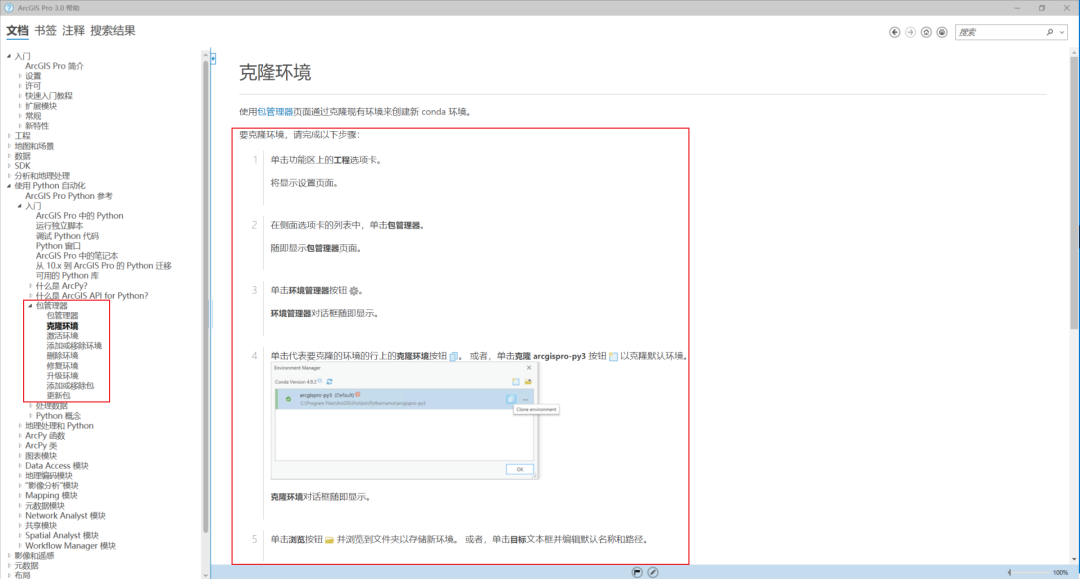Click the back navigation arrow icon
Viewport: 1080px width, 579px height.
tap(895, 31)
